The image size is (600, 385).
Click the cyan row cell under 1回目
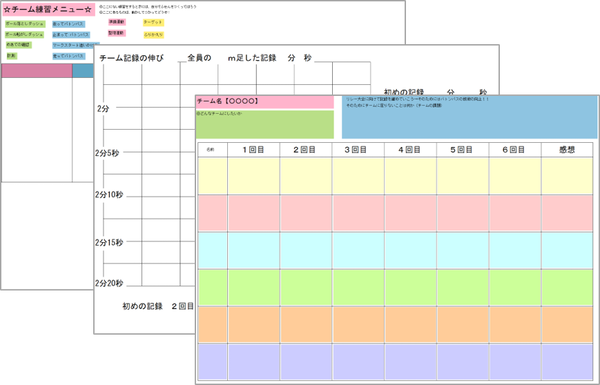tap(253, 250)
